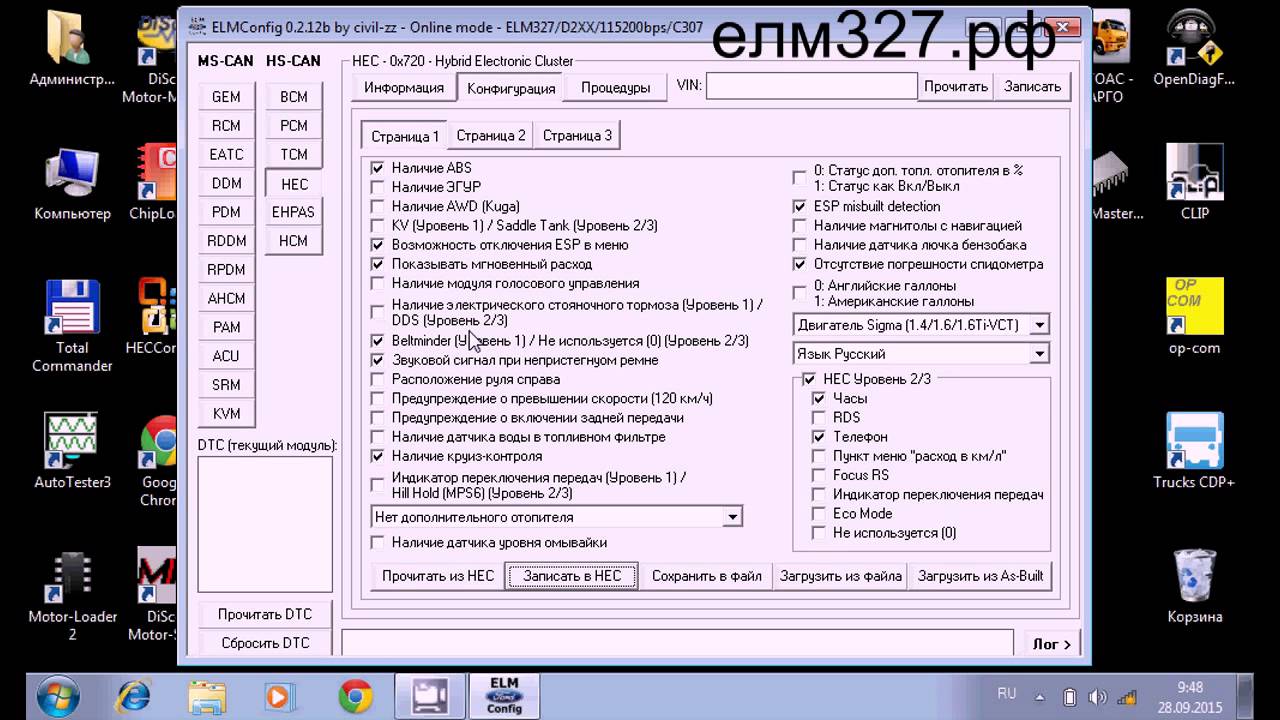Select the BCM module button
1280x720 pixels.
coord(294,97)
